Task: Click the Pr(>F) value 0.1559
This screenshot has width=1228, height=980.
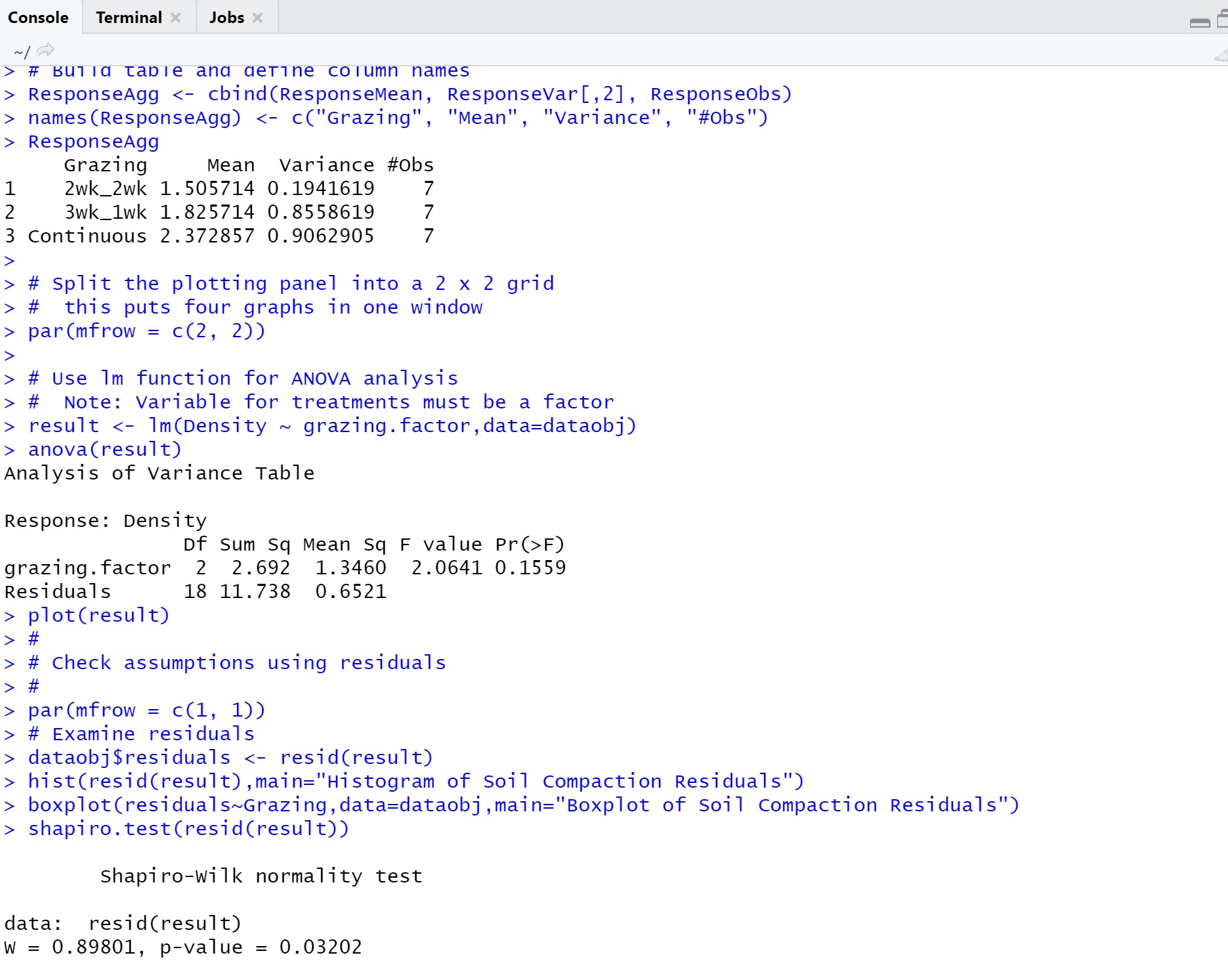Action: pos(530,568)
